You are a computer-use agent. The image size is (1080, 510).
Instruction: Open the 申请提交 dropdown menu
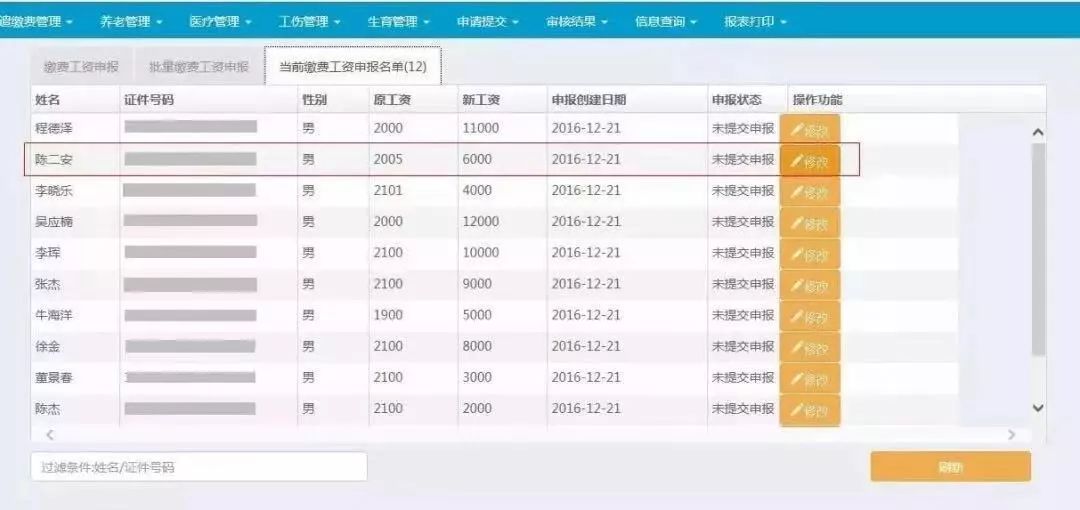click(488, 22)
